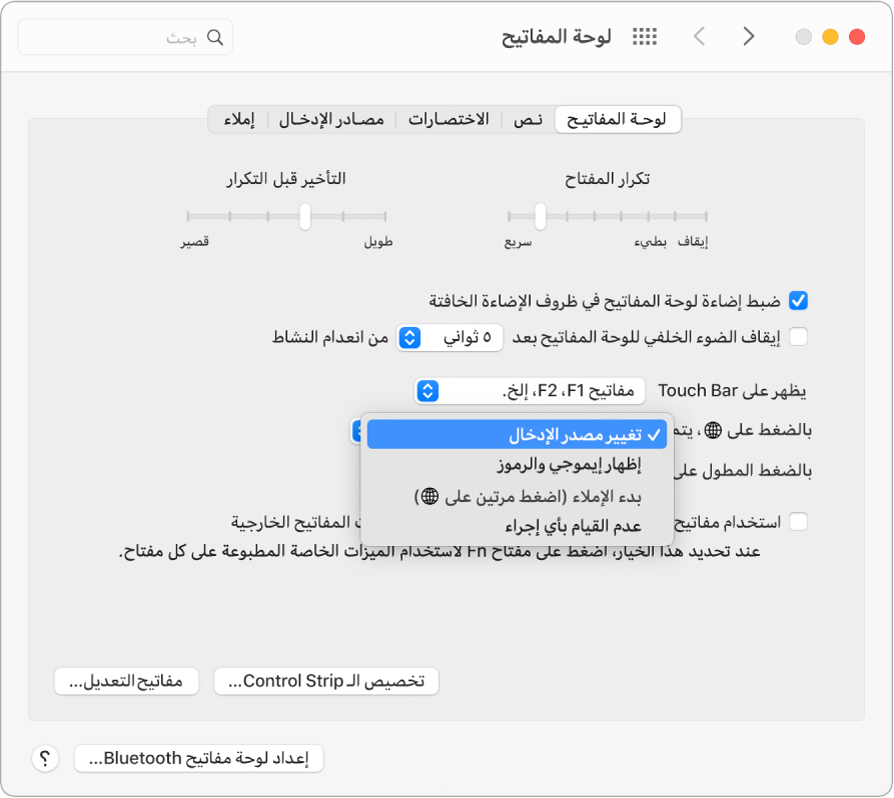This screenshot has height=798, width=894.
Task: Open تخصيص الـ Control Strip
Action: [326, 681]
